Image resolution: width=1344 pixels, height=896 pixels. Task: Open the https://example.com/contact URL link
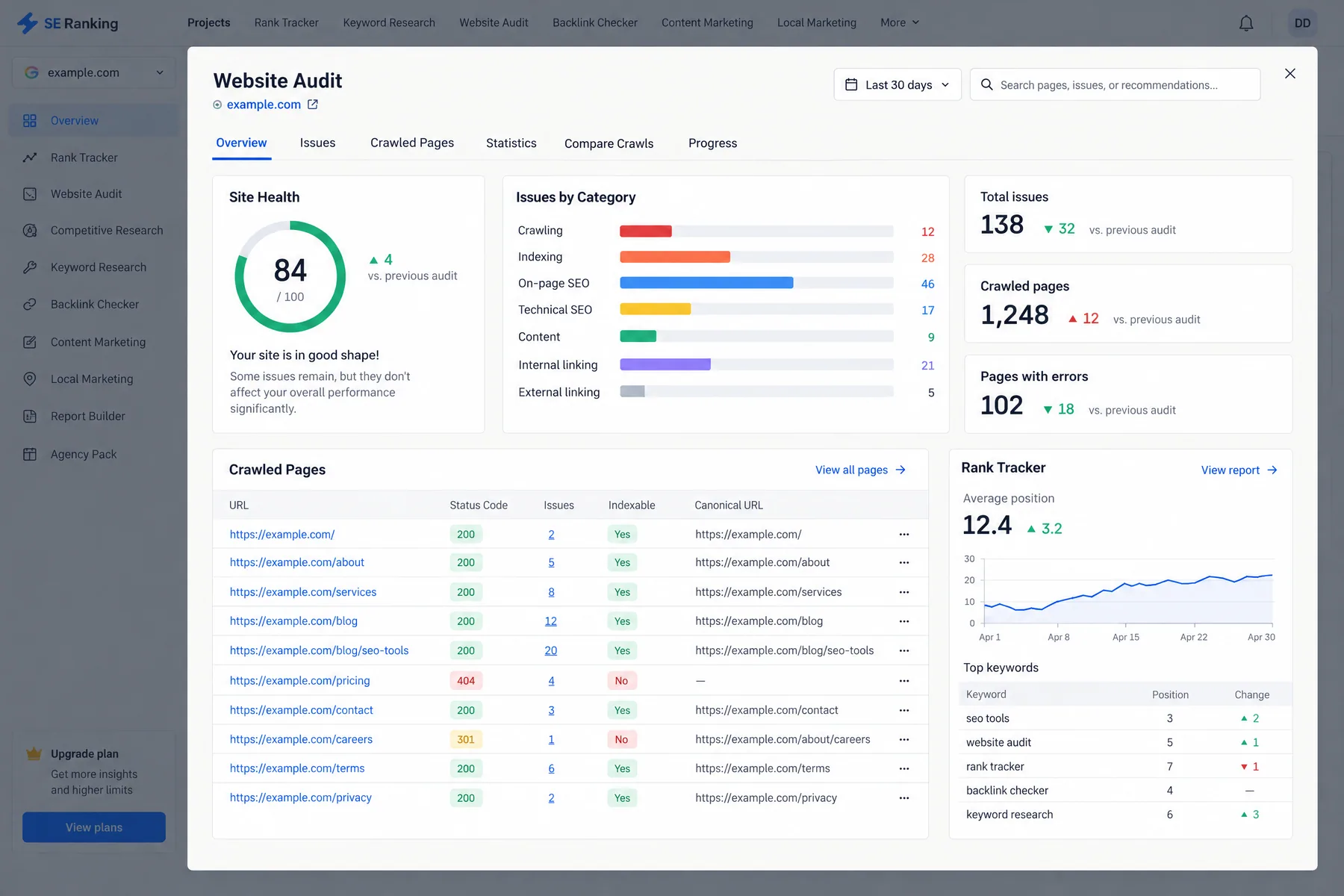pyautogui.click(x=301, y=710)
